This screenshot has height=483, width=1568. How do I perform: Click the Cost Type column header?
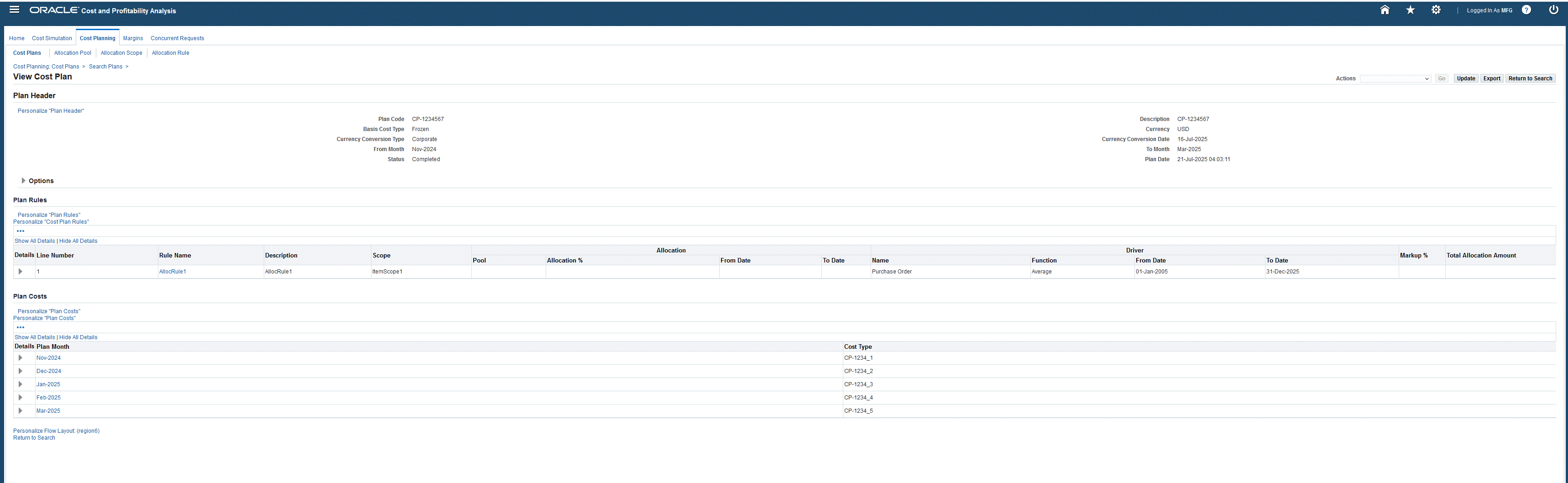[857, 347]
